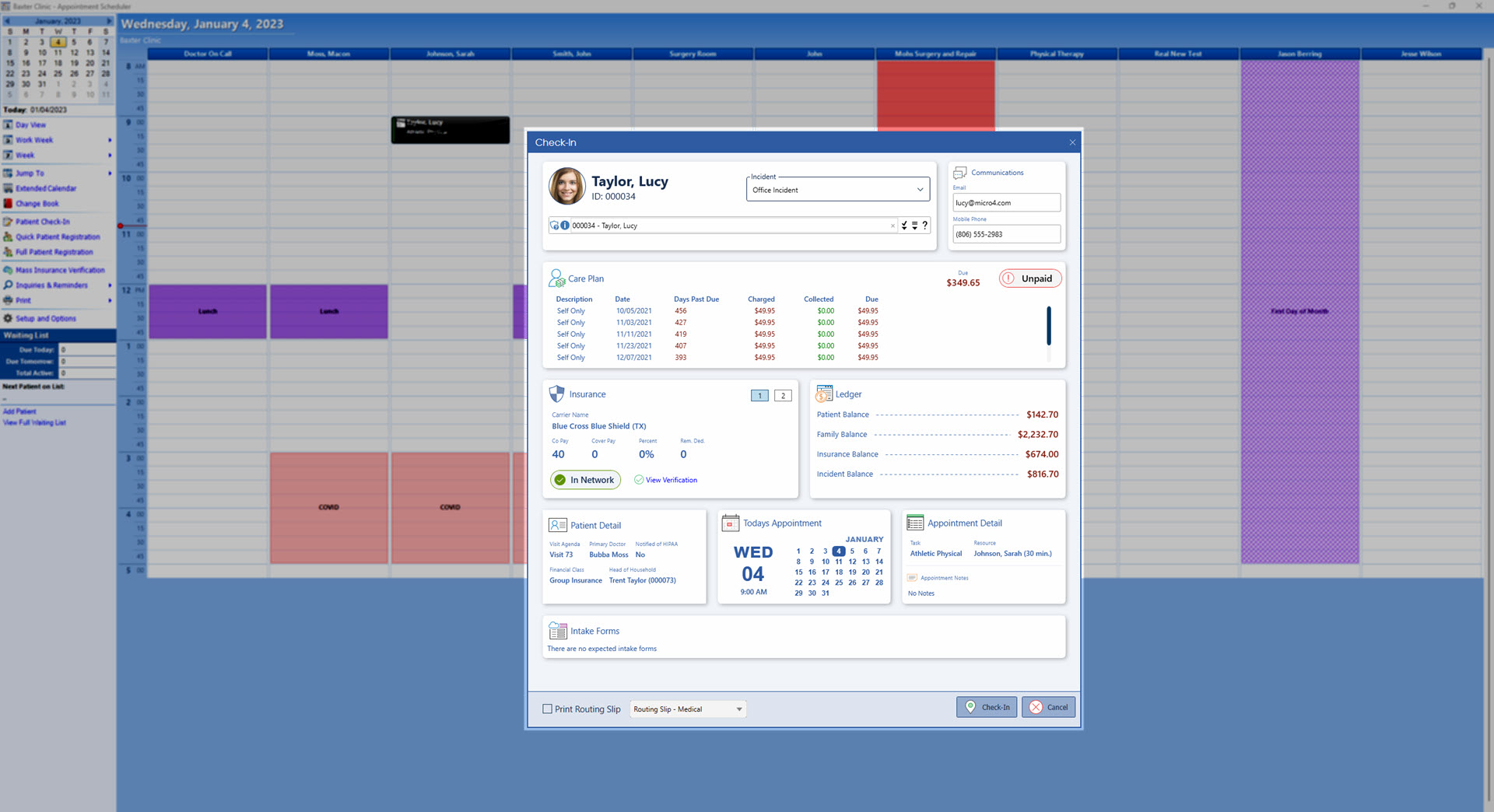
Task: Click the question mark help icon
Action: coord(924,226)
